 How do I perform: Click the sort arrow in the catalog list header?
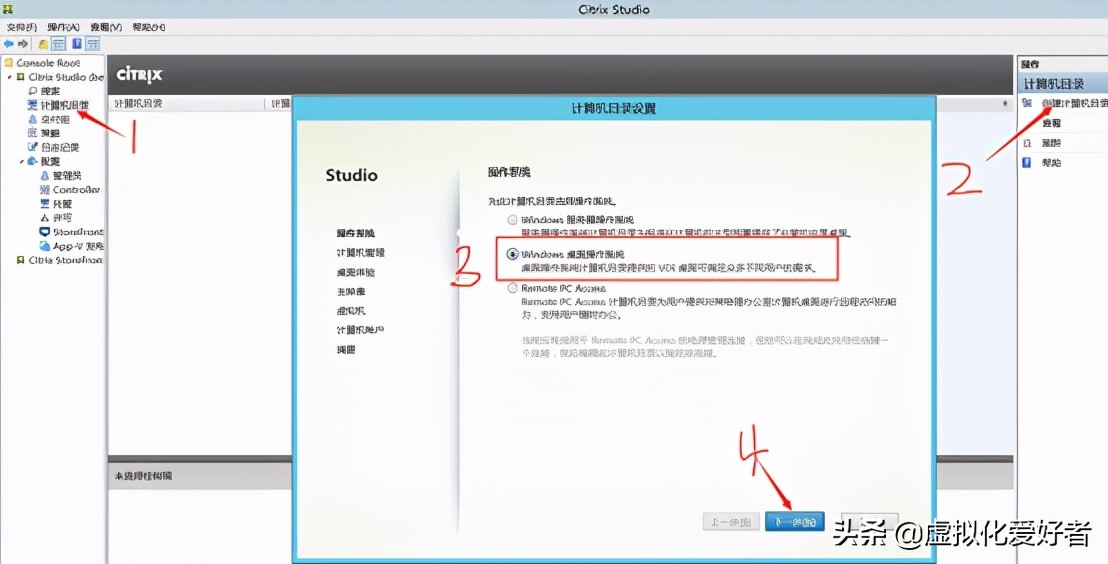point(1005,104)
